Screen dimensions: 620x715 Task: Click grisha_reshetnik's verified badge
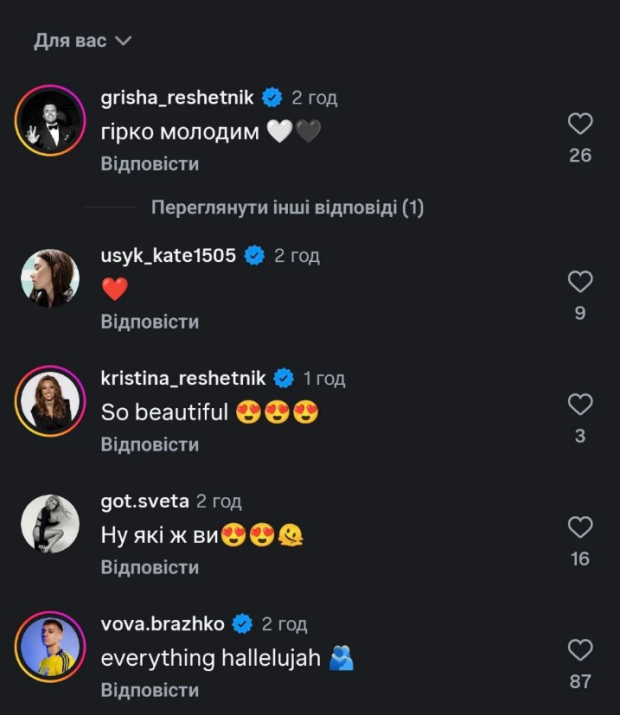(x=272, y=98)
